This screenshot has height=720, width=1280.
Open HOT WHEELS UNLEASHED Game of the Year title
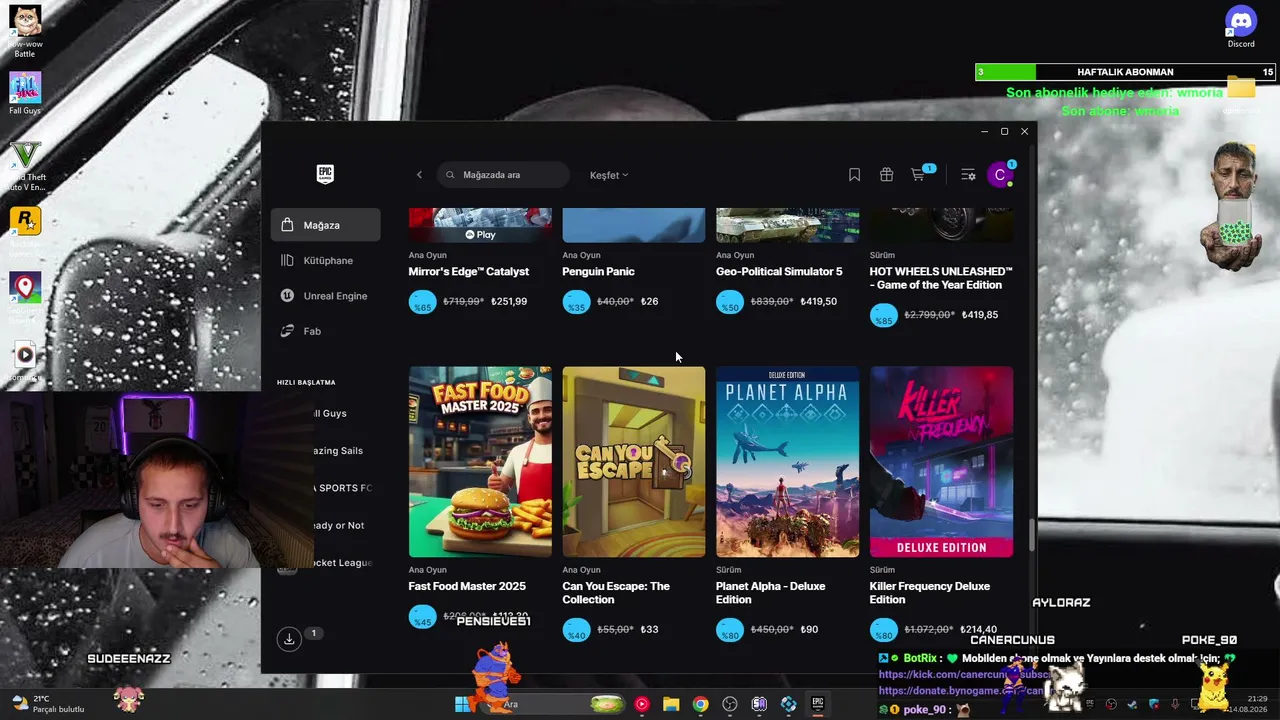pyautogui.click(x=941, y=278)
